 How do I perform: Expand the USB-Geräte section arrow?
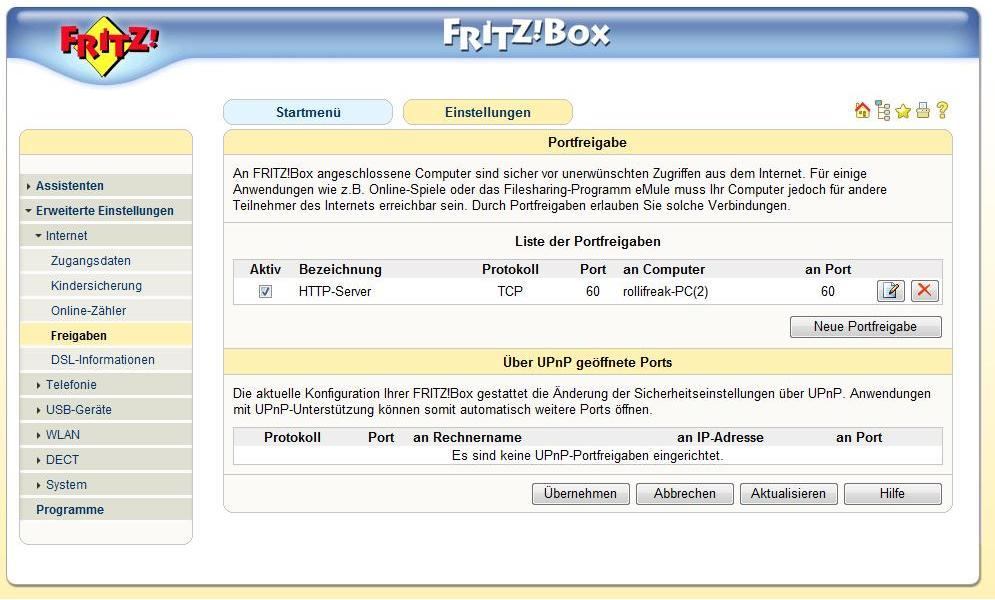(39, 410)
